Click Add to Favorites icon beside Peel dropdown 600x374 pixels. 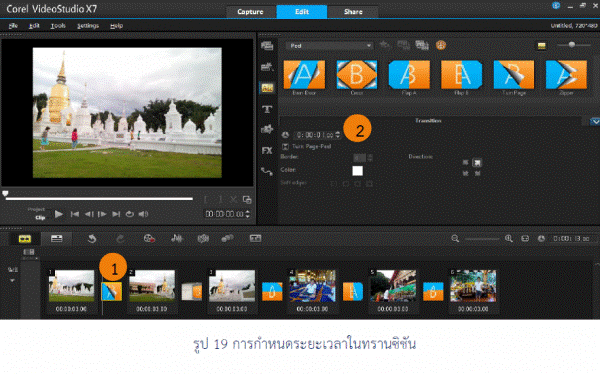coord(385,45)
